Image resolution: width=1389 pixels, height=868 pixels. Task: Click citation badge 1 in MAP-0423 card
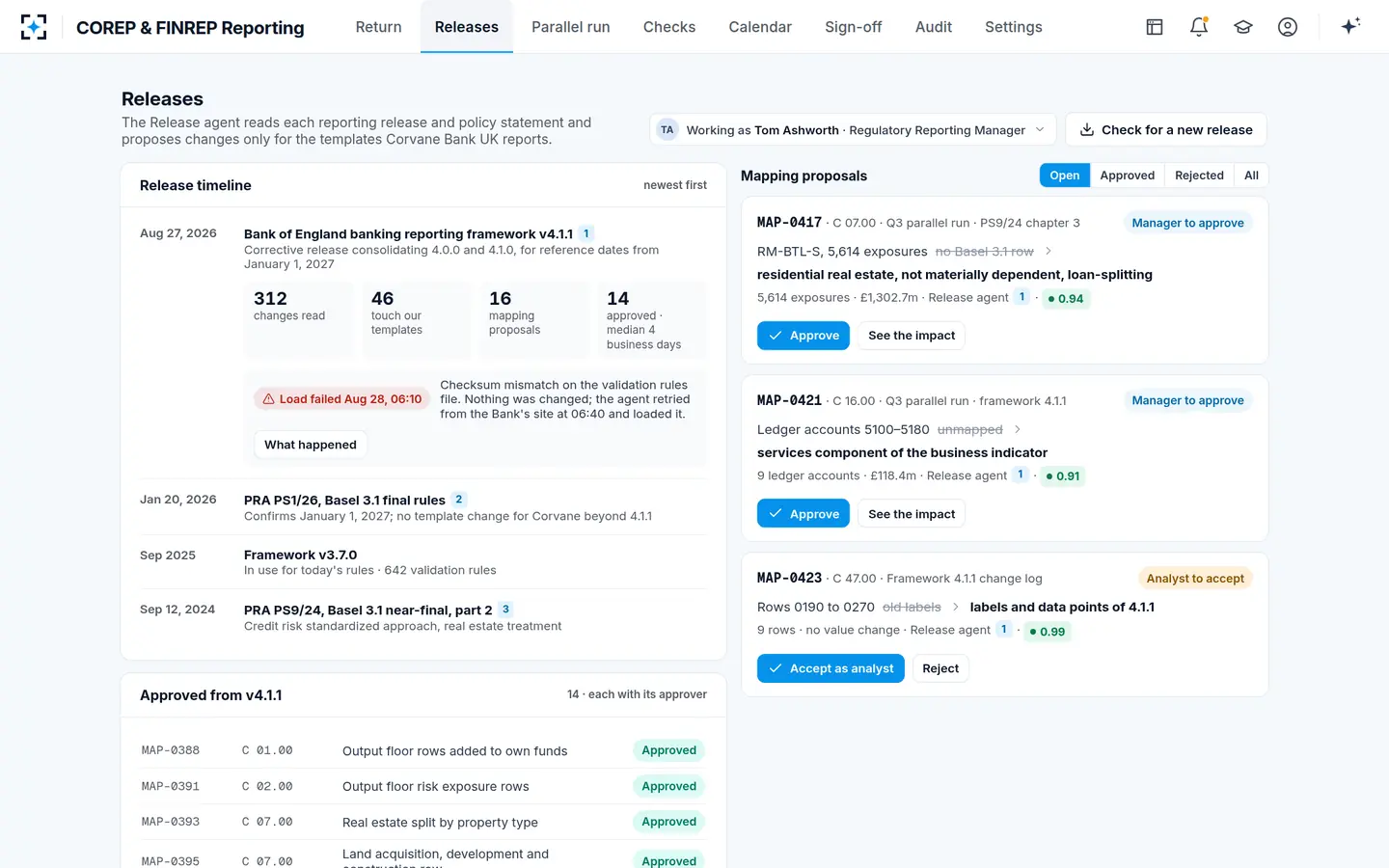pos(1004,630)
